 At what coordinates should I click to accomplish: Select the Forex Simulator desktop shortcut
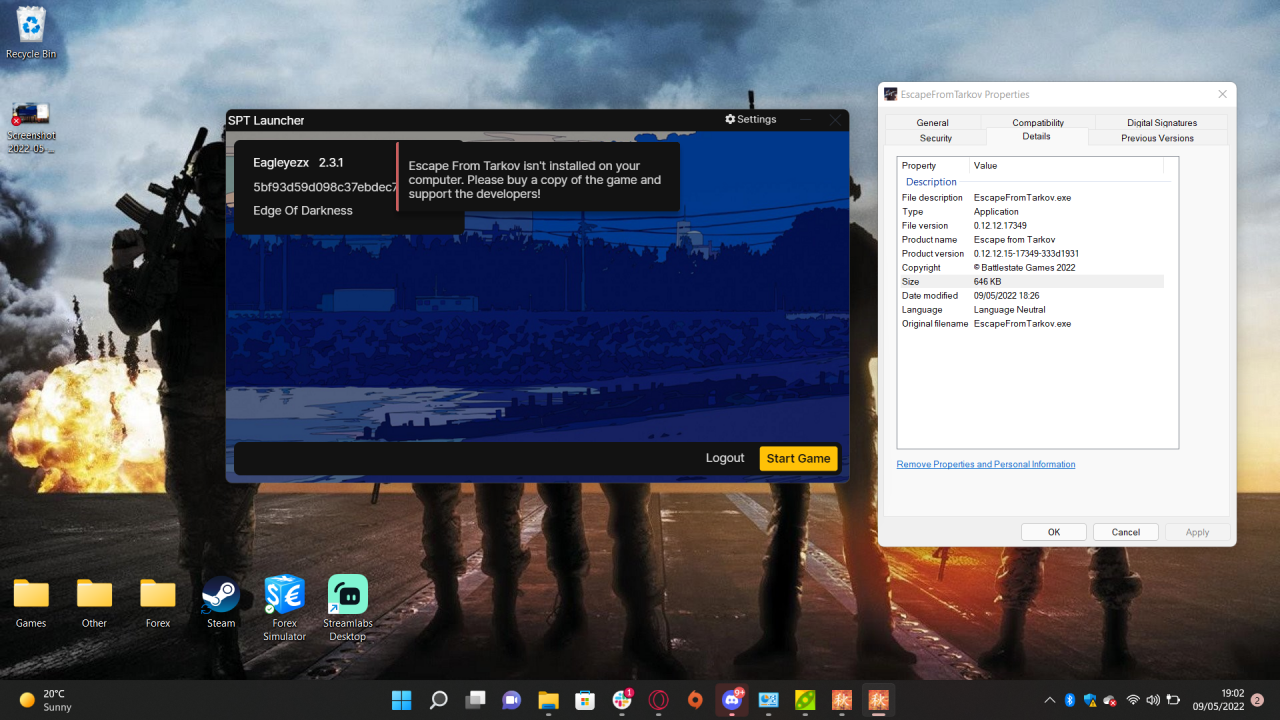coord(284,608)
